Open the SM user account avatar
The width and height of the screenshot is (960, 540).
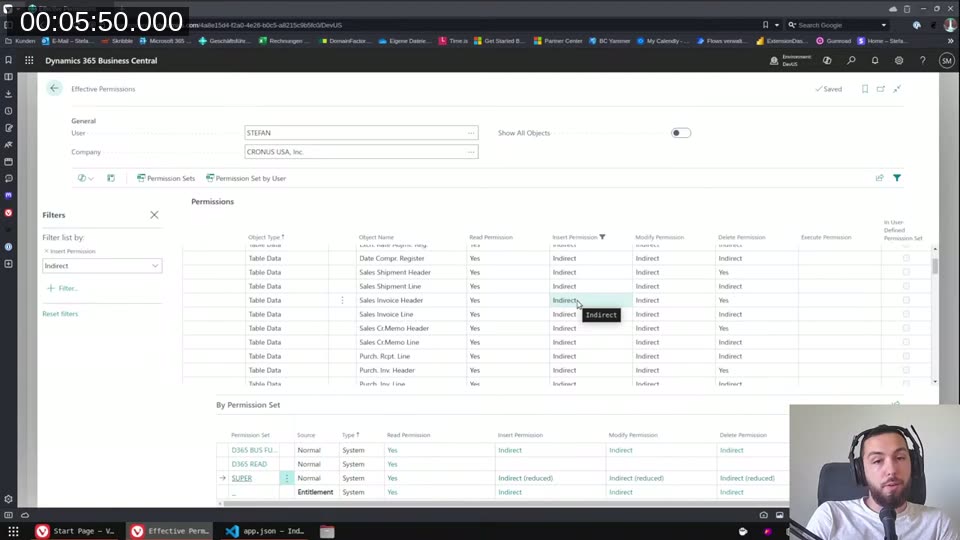947,61
